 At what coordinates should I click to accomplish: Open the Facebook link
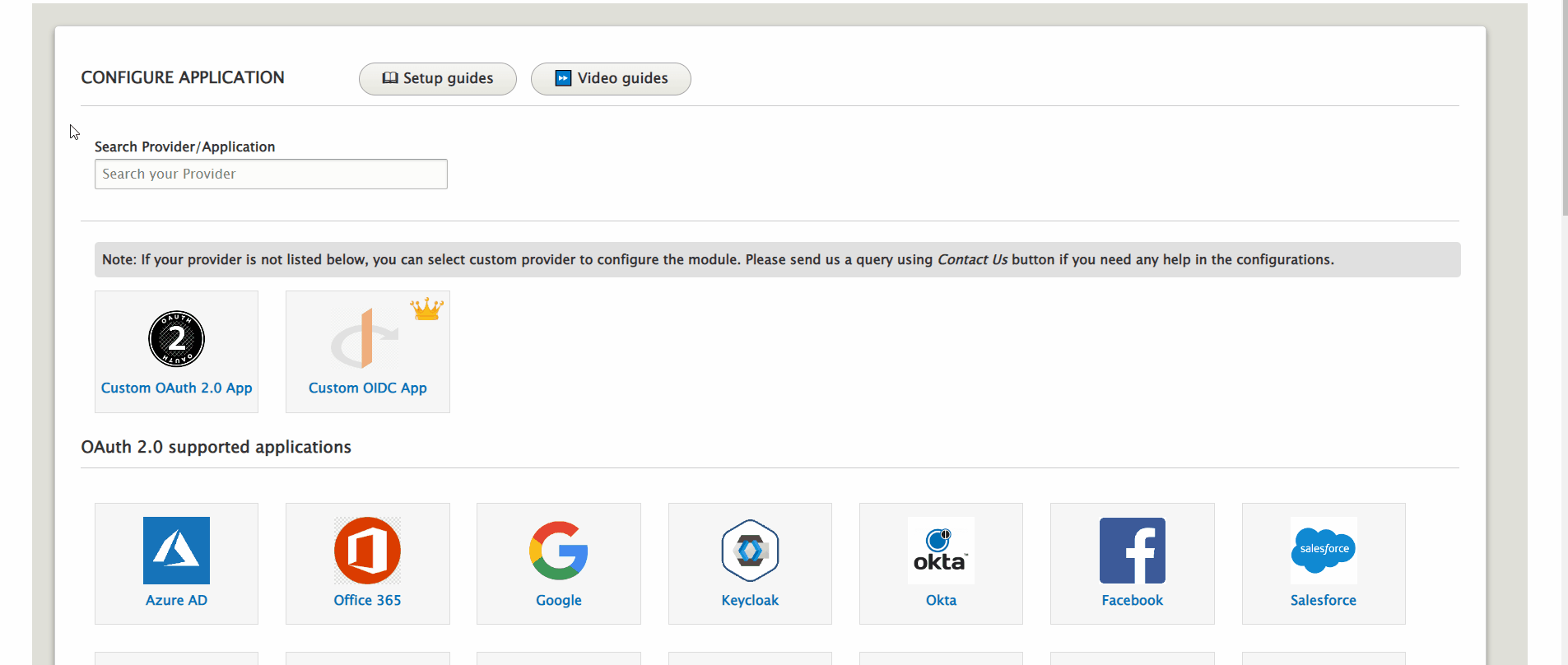pyautogui.click(x=1133, y=600)
